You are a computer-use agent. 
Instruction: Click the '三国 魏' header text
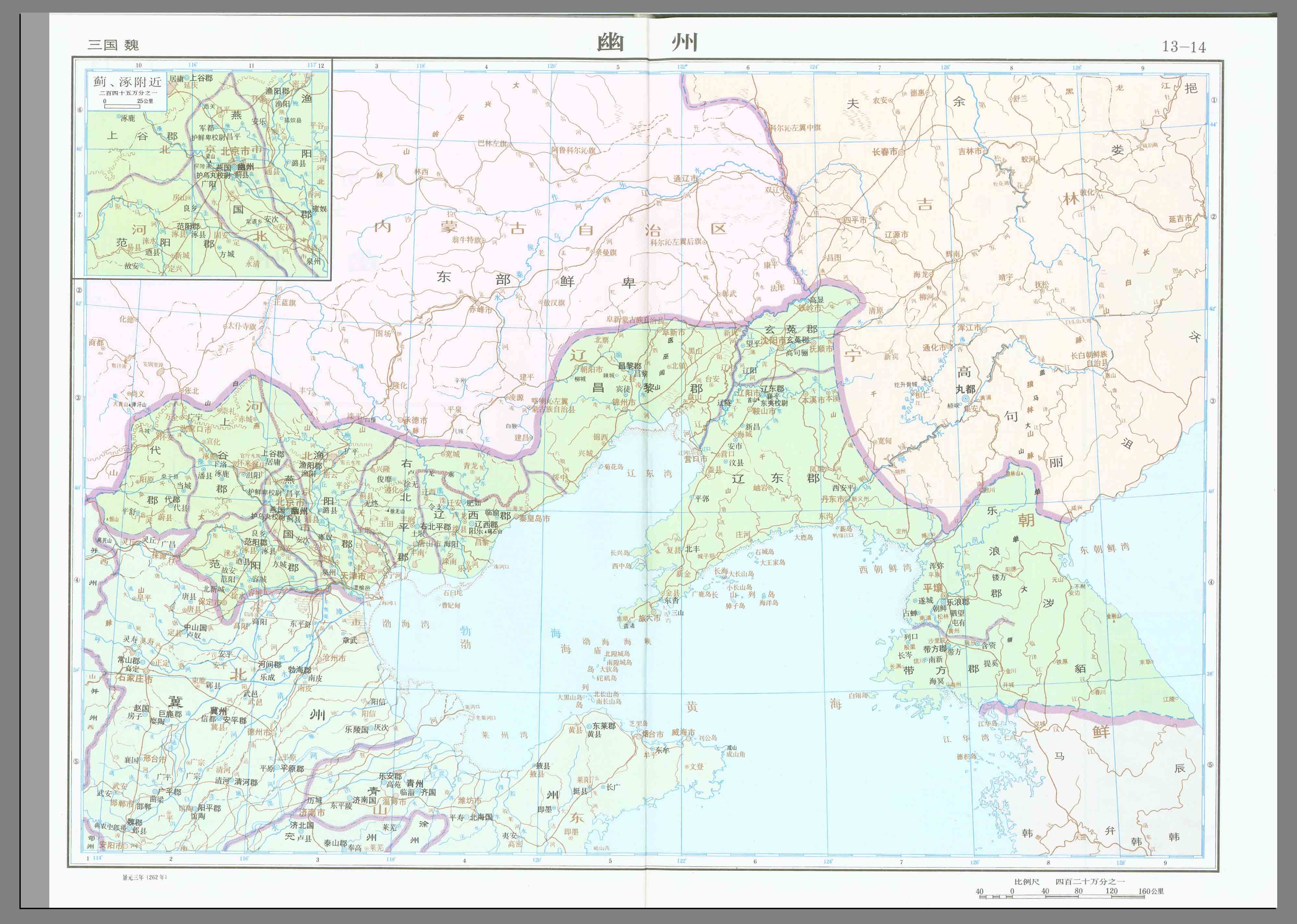click(x=113, y=45)
